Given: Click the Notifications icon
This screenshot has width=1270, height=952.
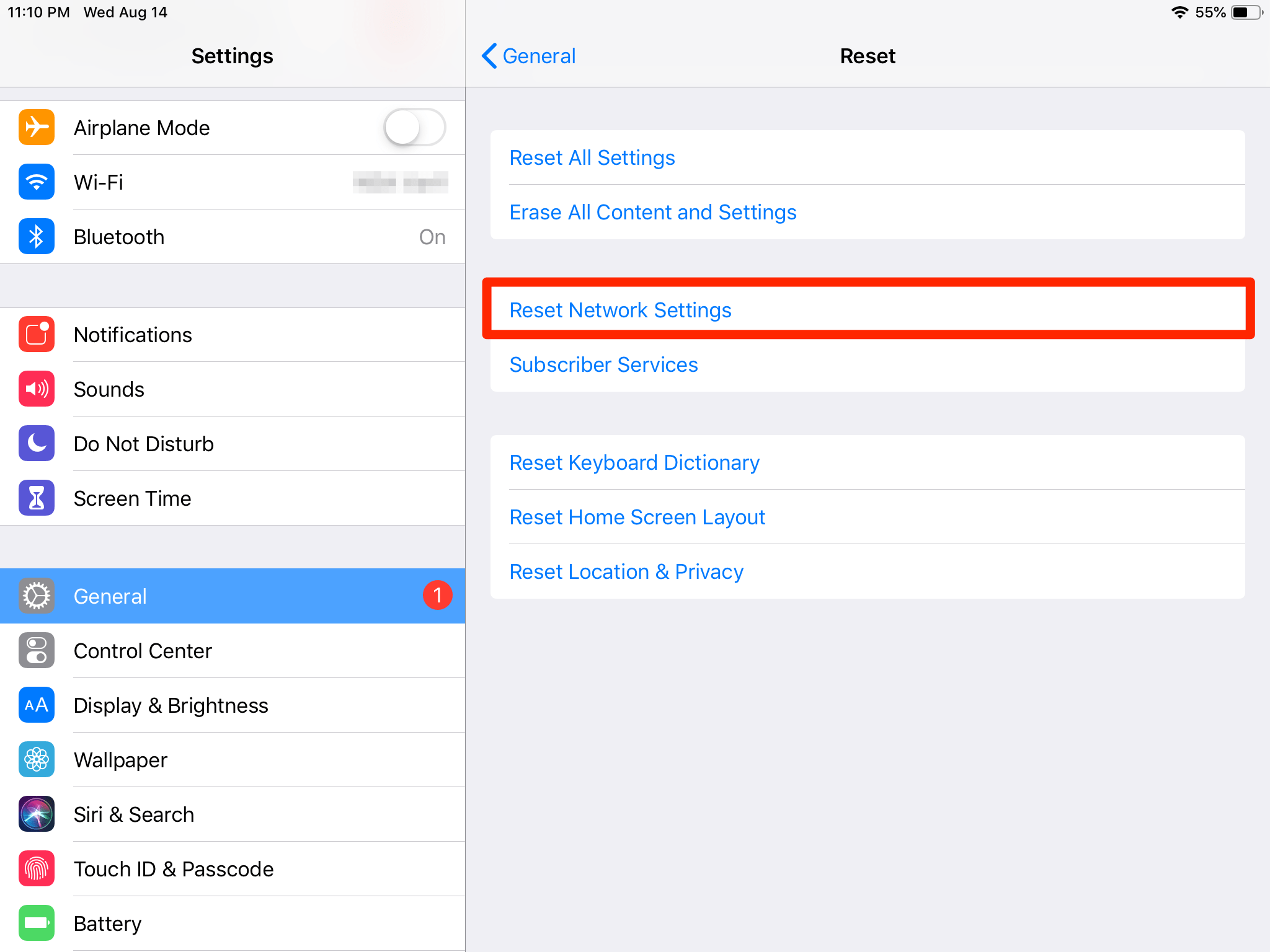Looking at the screenshot, I should click(x=36, y=335).
